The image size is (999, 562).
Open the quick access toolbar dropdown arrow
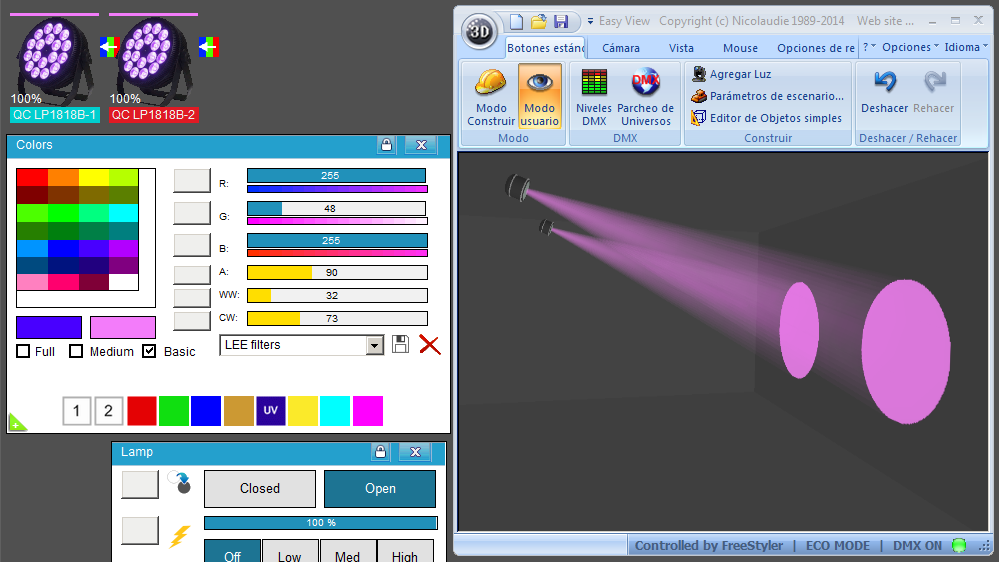click(590, 22)
